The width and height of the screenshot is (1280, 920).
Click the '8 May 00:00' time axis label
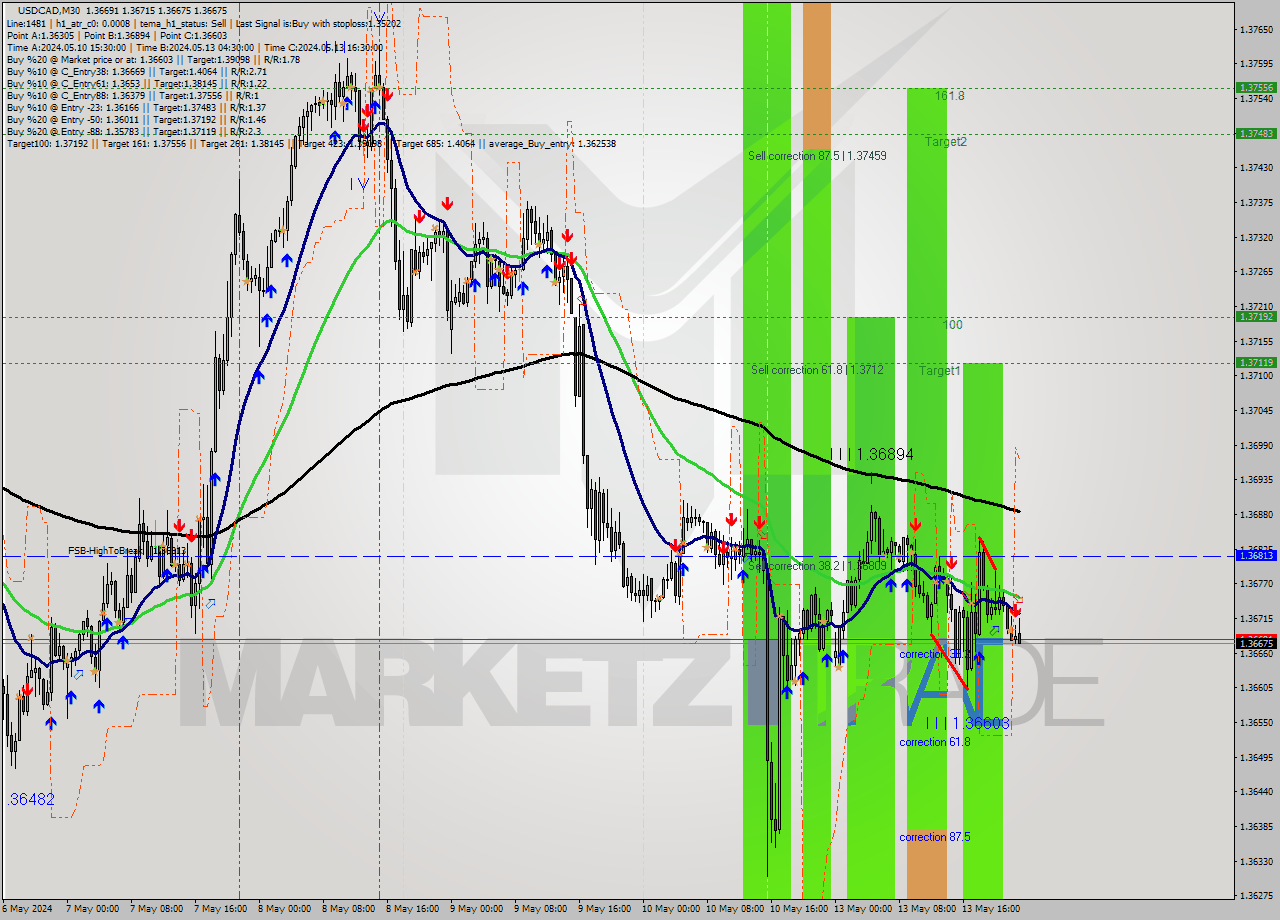point(285,909)
